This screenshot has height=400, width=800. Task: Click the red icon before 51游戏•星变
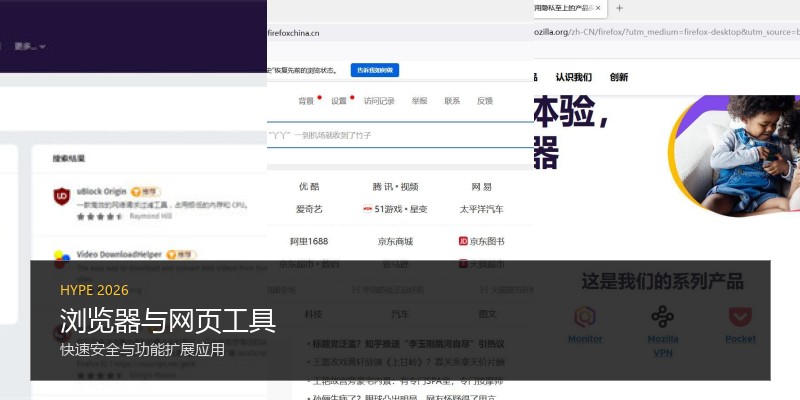[367, 209]
